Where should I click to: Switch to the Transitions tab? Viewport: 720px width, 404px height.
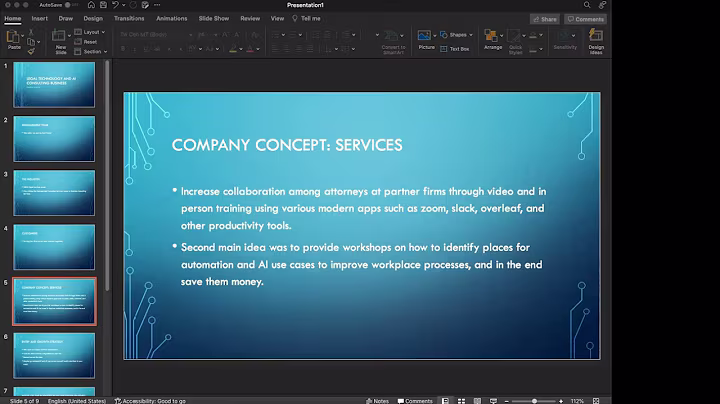click(129, 18)
